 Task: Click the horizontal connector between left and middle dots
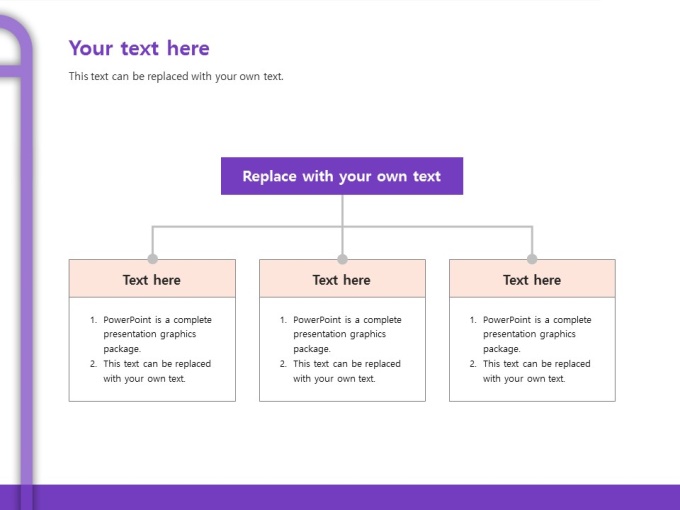click(x=247, y=227)
